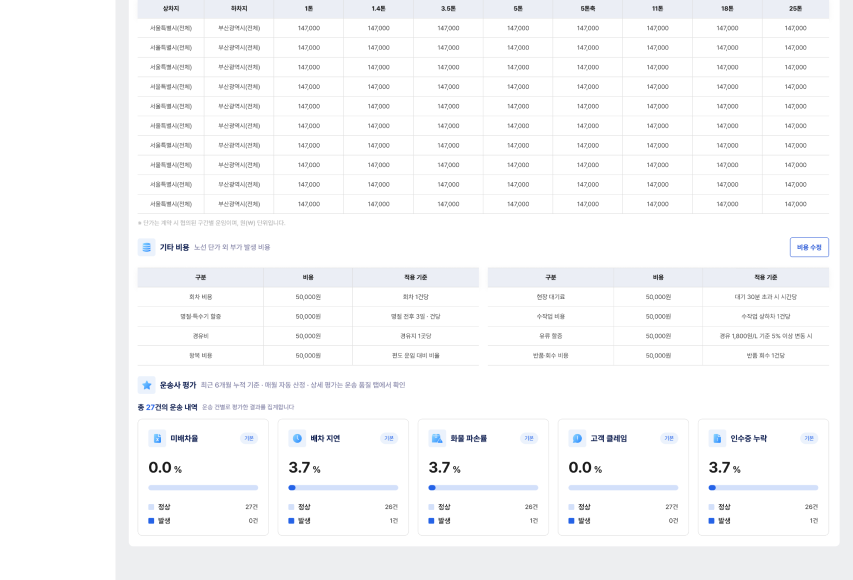Click the 상차지 column header
The width and height of the screenshot is (853, 580).
(171, 9)
